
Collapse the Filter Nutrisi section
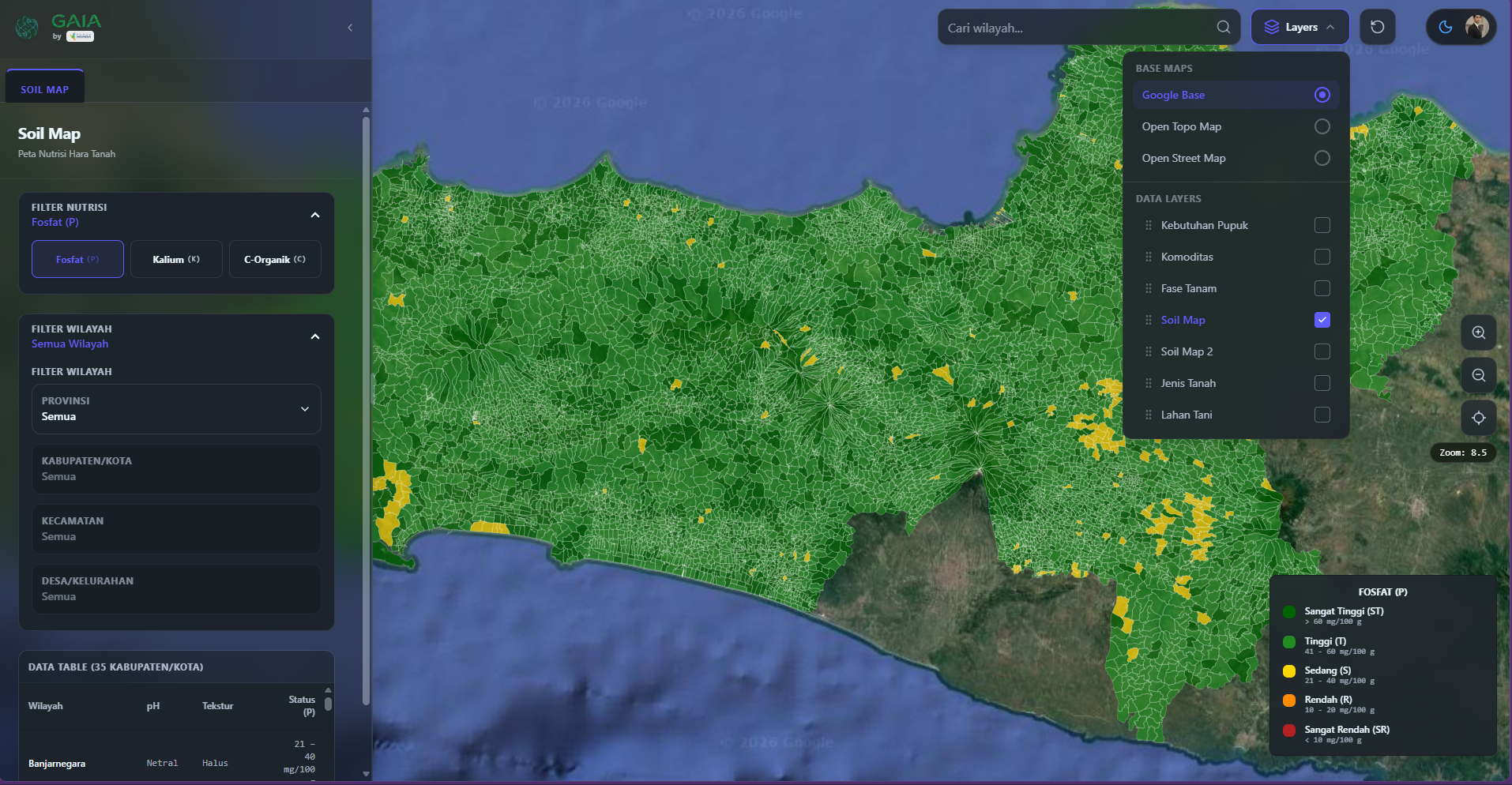[315, 215]
